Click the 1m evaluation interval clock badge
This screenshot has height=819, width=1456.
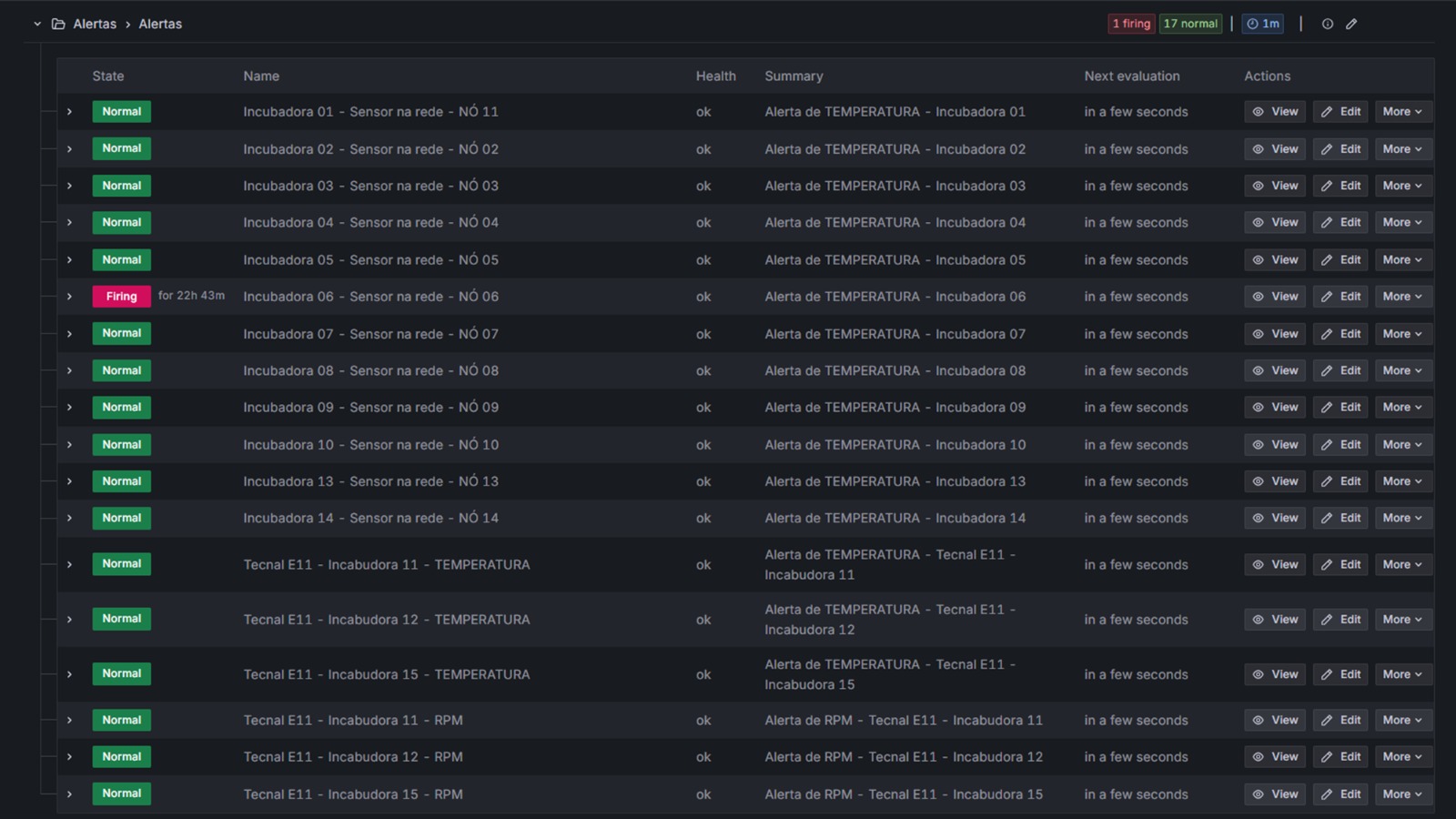pos(1262,24)
